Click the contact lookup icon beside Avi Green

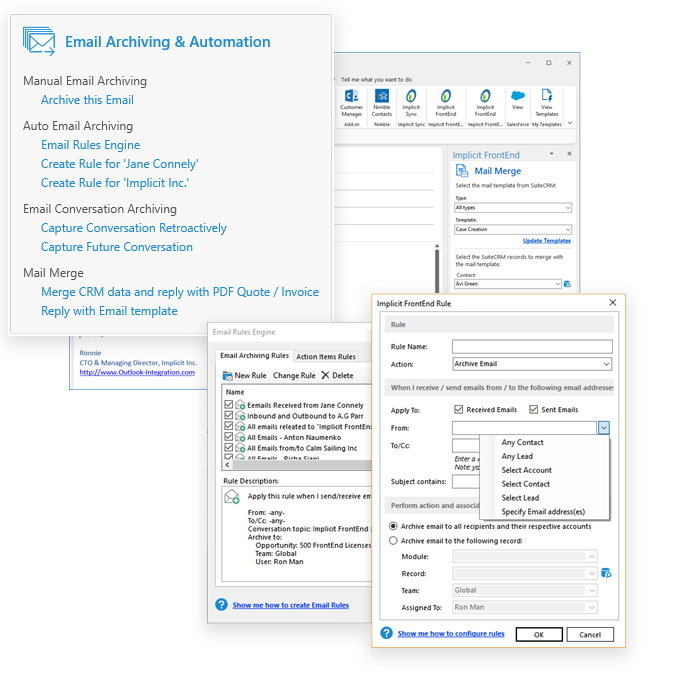pyautogui.click(x=568, y=284)
